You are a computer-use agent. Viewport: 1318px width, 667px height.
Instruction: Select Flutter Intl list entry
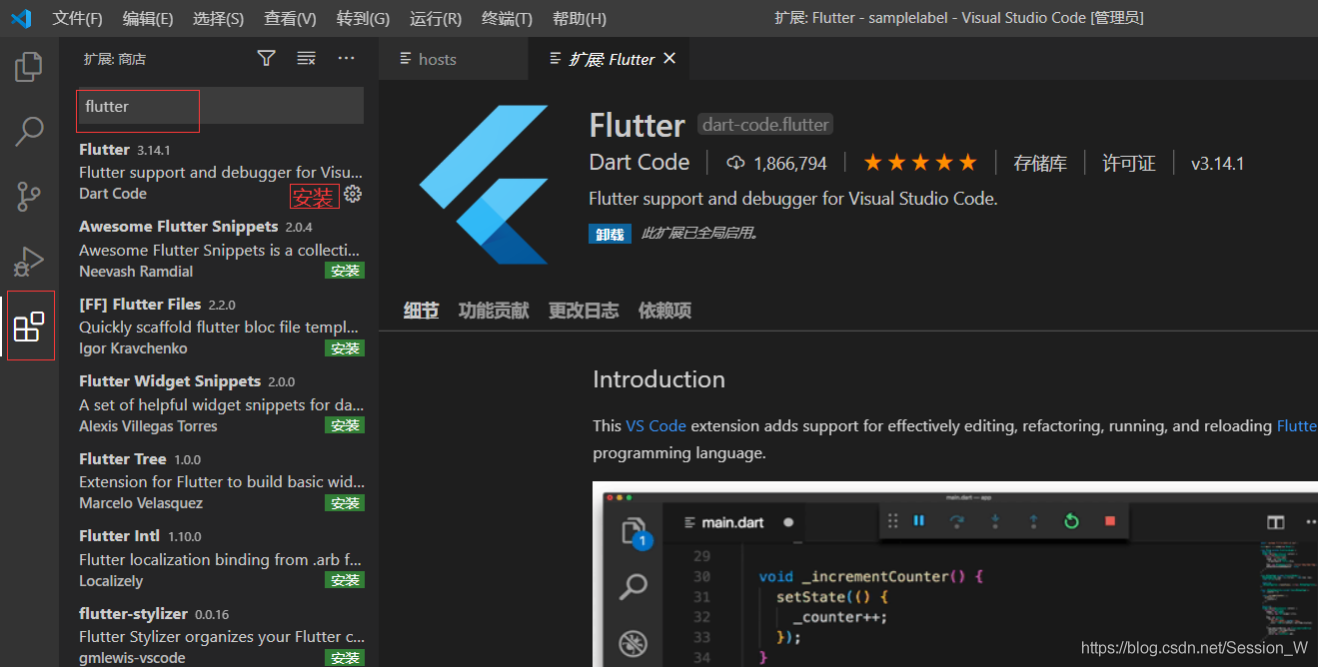click(220, 558)
